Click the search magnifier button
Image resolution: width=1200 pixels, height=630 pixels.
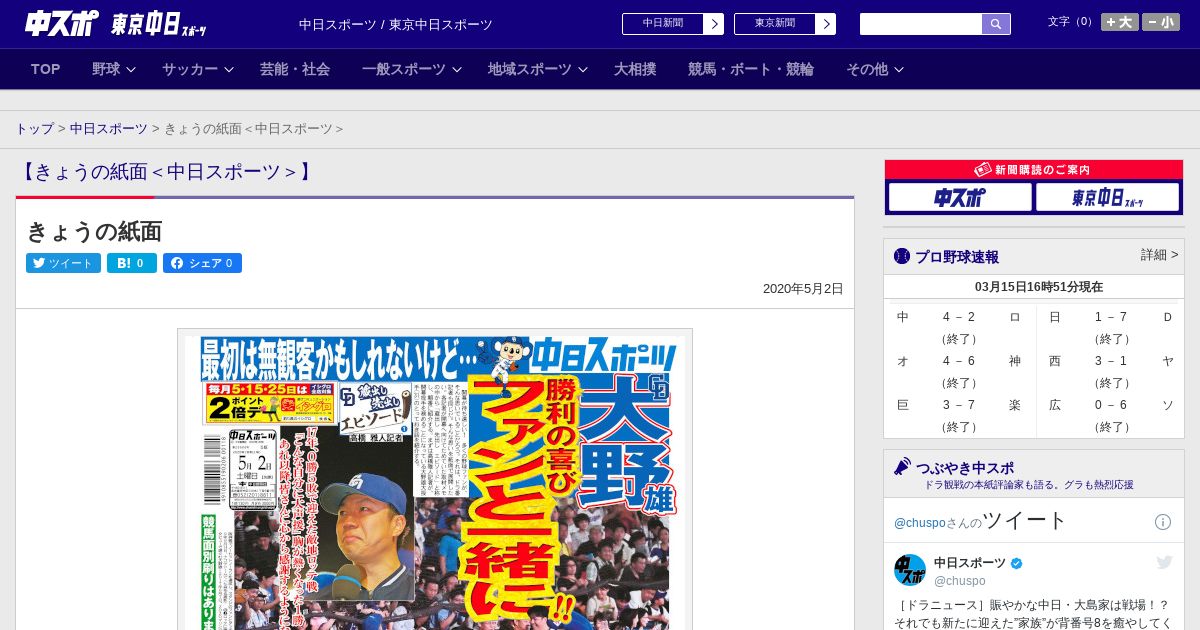996,24
